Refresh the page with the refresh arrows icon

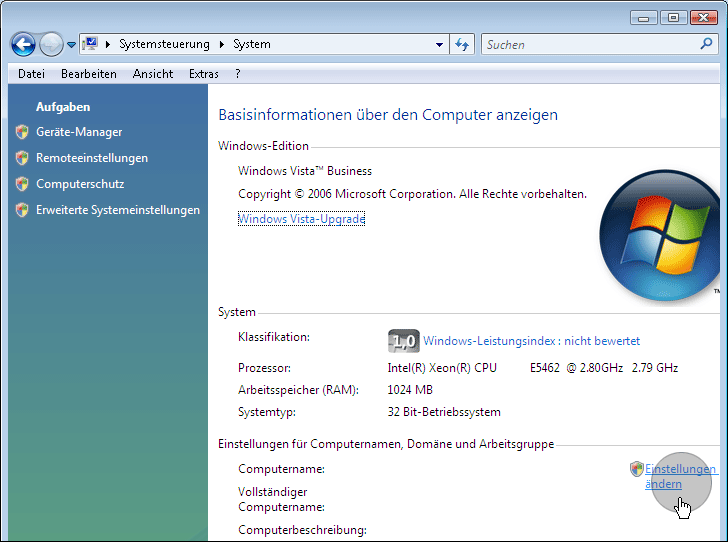click(462, 45)
